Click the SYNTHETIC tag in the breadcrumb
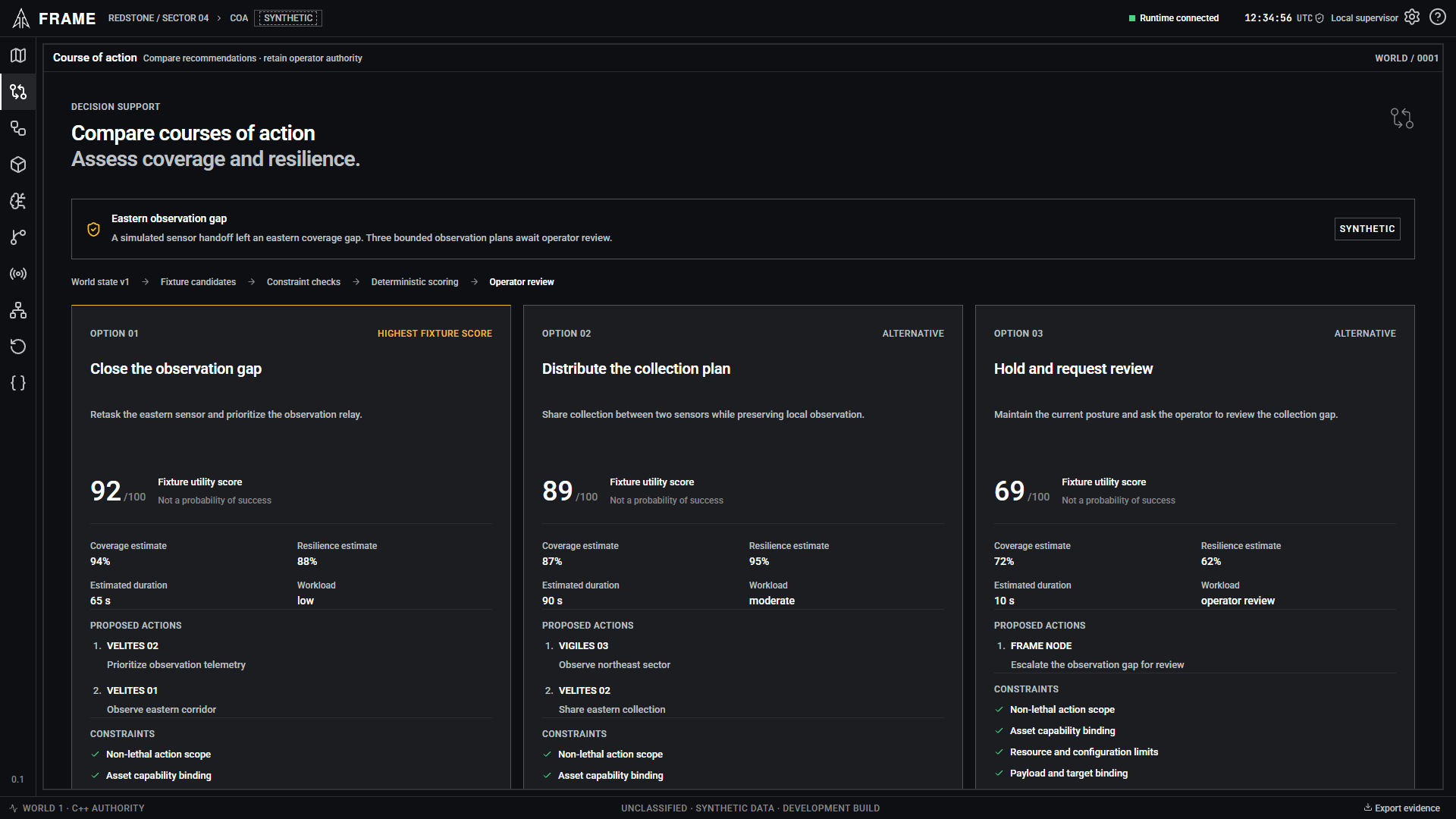Viewport: 1456px width, 819px height. point(288,18)
